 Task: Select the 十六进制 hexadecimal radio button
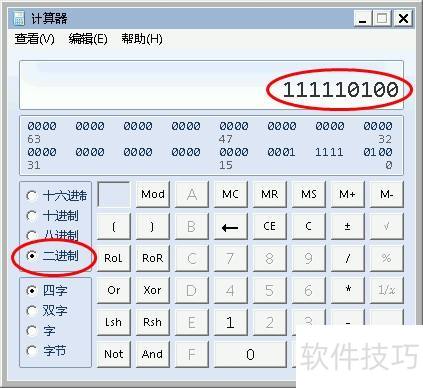point(32,196)
